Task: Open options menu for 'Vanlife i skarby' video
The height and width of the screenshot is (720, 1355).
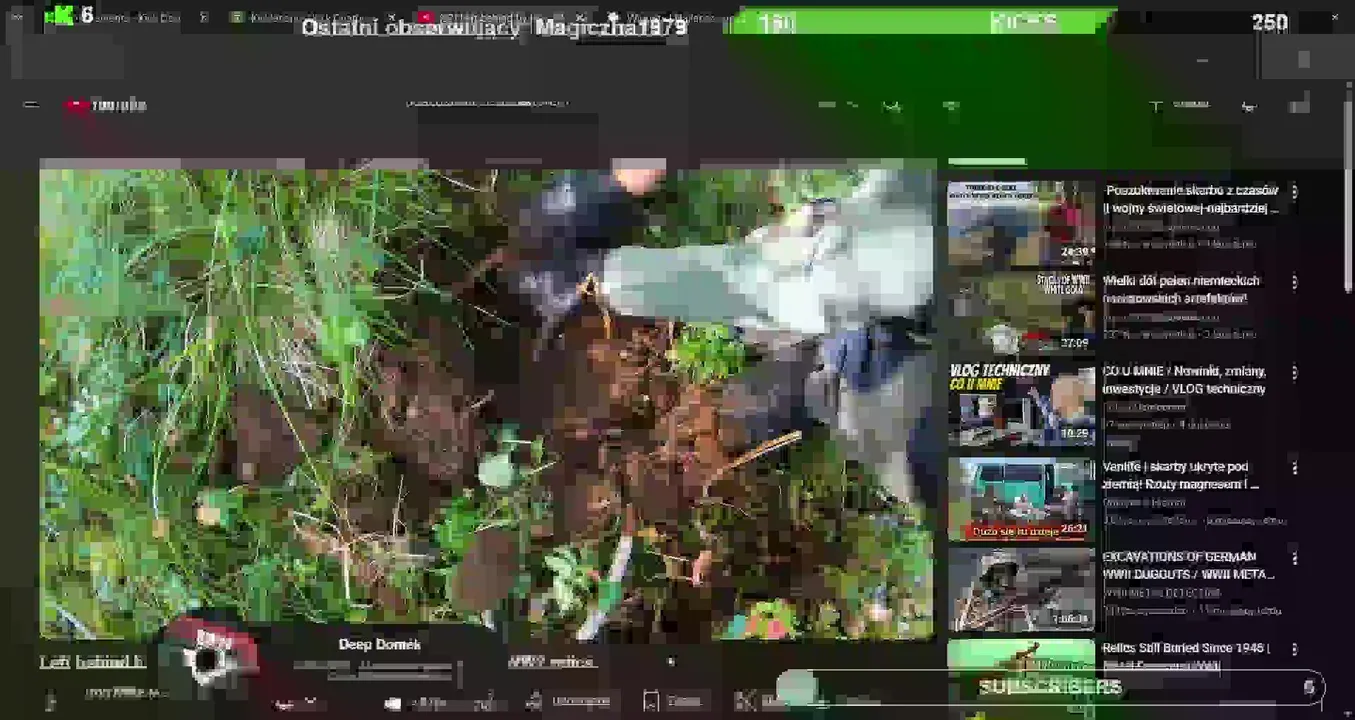Action: pos(1294,467)
